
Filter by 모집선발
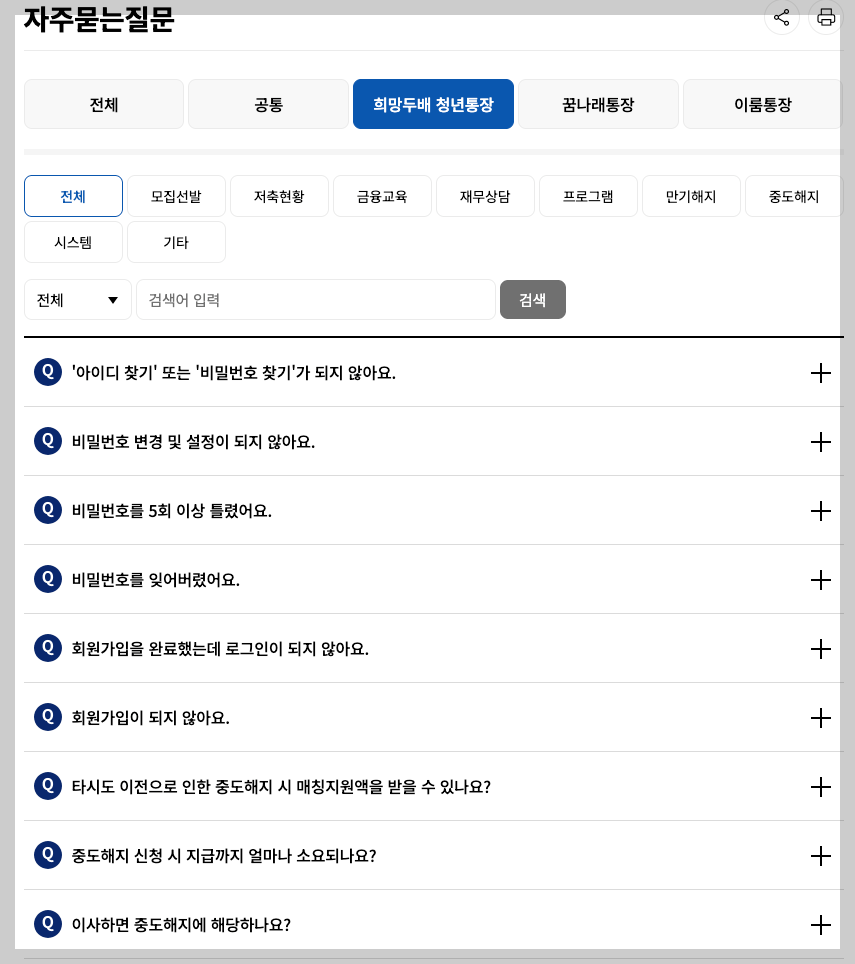pos(176,196)
